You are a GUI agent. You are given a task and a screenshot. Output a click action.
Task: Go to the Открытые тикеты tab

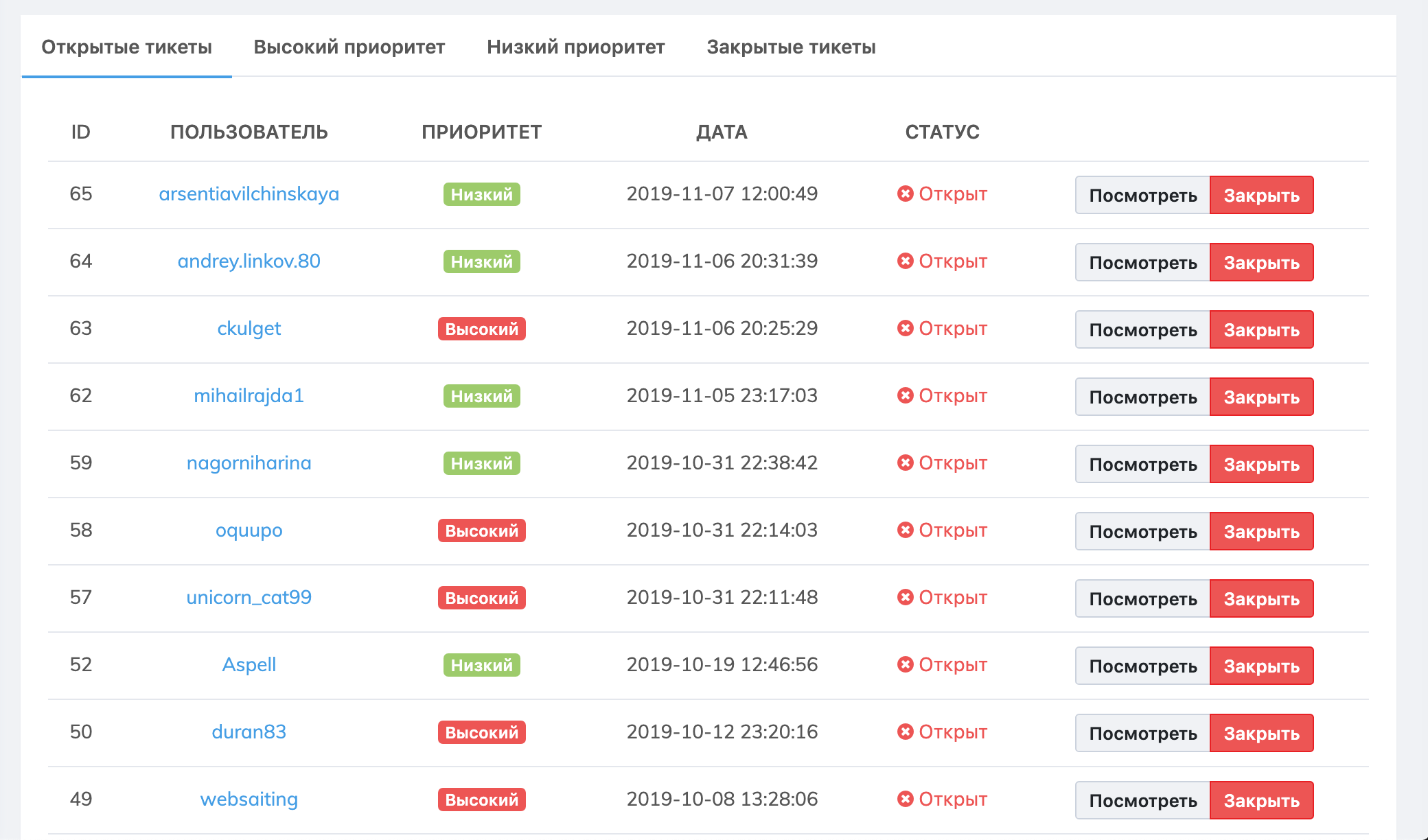pyautogui.click(x=126, y=47)
